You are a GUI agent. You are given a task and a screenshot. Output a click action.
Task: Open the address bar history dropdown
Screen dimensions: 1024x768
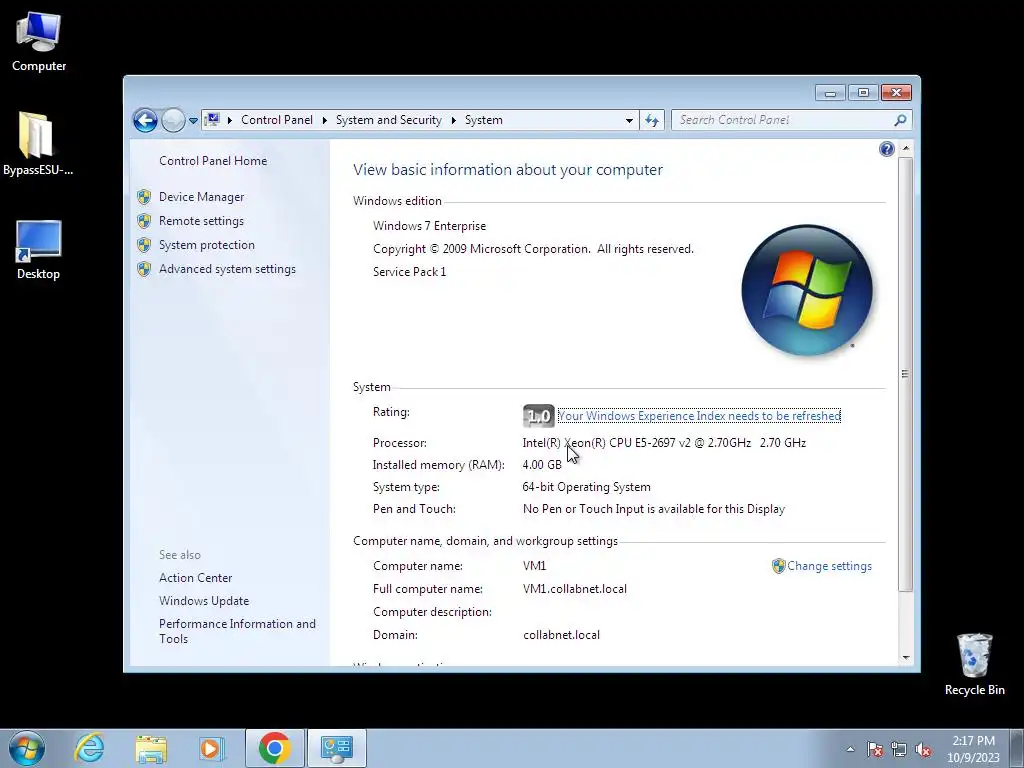629,120
